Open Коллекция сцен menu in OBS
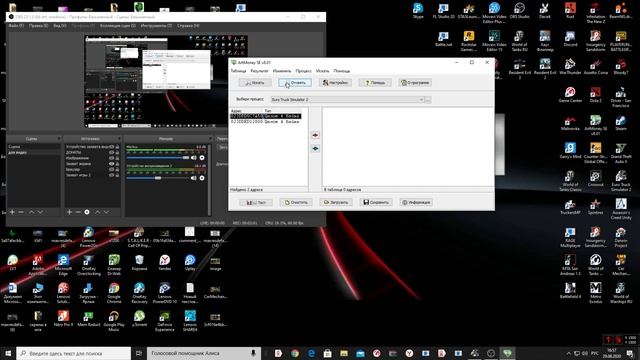 coord(118,26)
